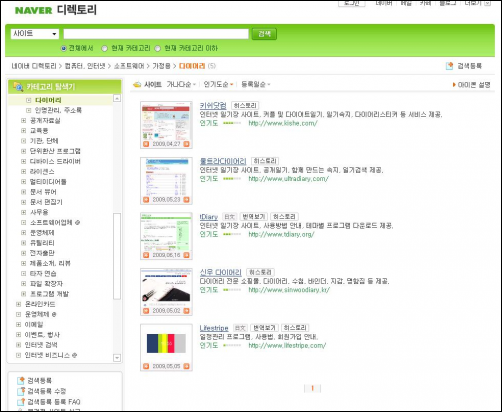Click previous arrow on 2009.05.02 thumbnail
Viewport: 502px width, 412px height.
146,311
